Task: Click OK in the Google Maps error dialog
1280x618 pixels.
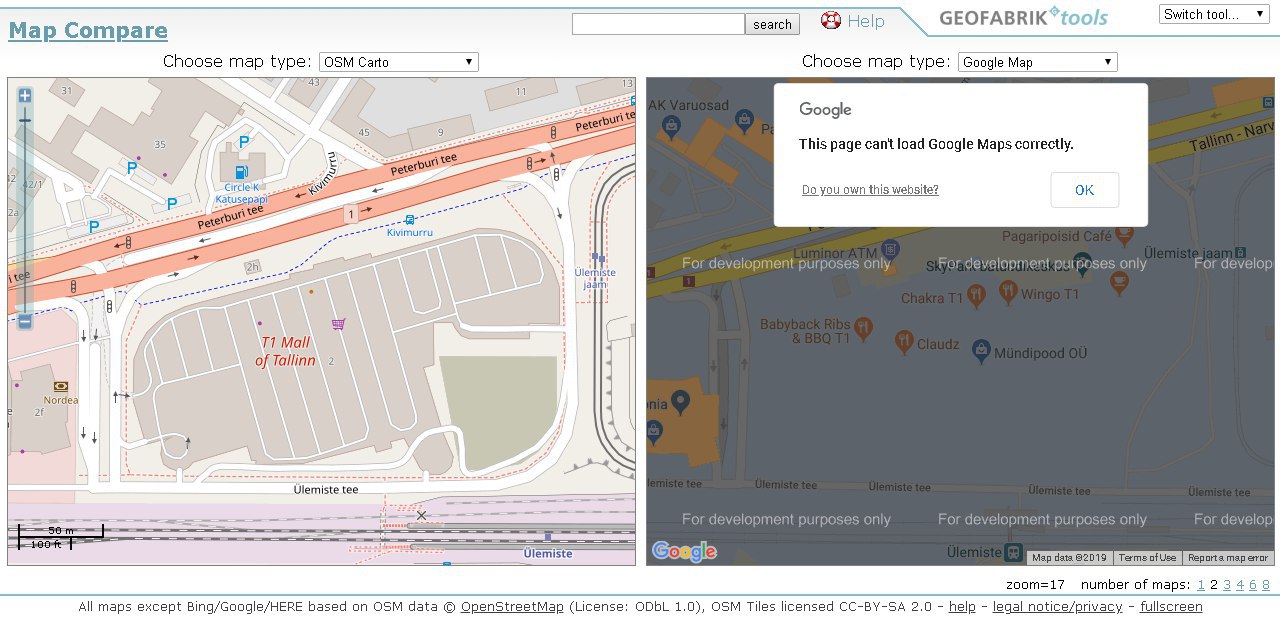Action: click(x=1084, y=190)
